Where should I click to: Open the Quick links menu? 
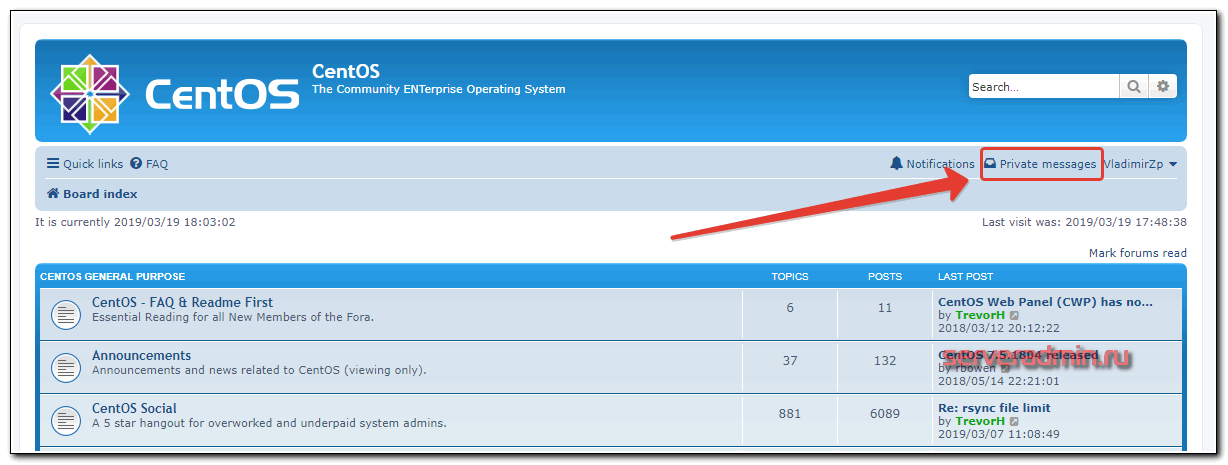pos(85,164)
